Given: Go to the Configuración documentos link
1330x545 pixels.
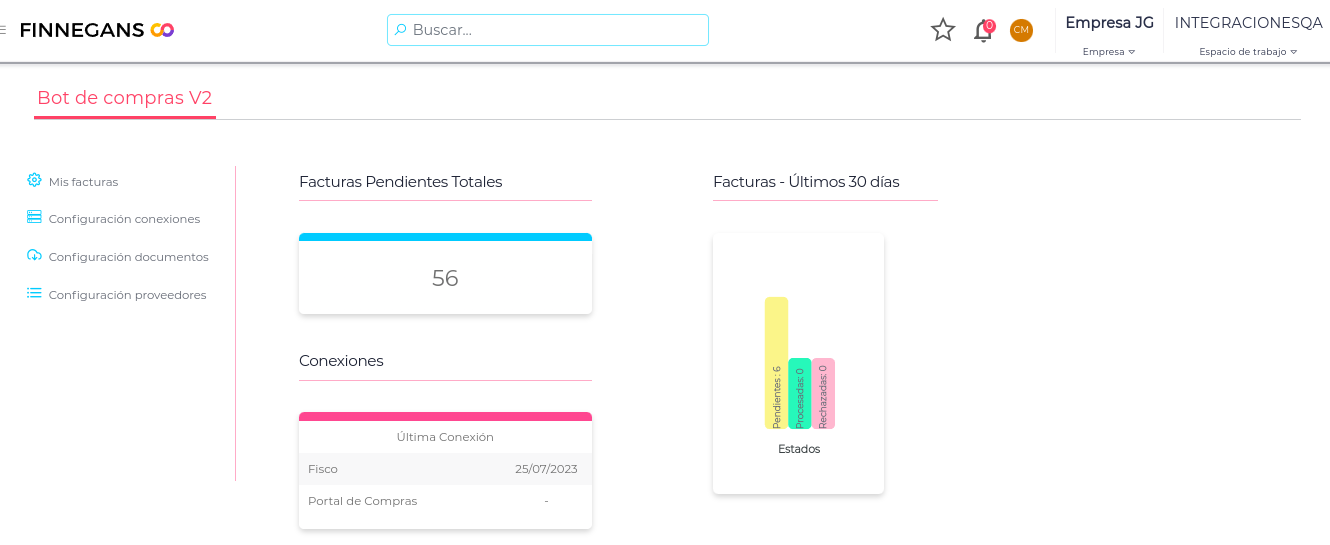Looking at the screenshot, I should point(128,257).
